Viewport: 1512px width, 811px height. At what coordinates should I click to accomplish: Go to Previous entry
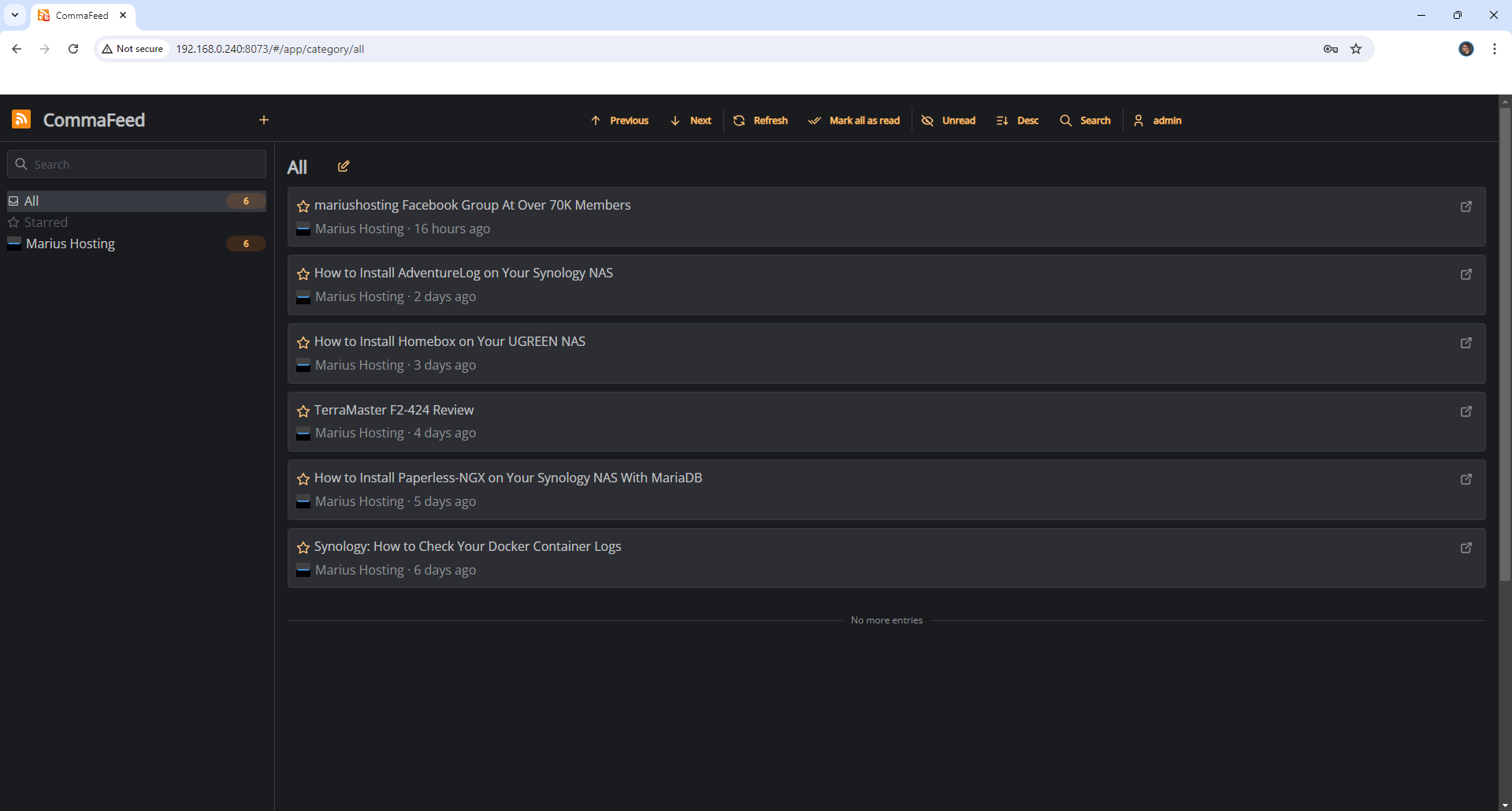point(619,121)
